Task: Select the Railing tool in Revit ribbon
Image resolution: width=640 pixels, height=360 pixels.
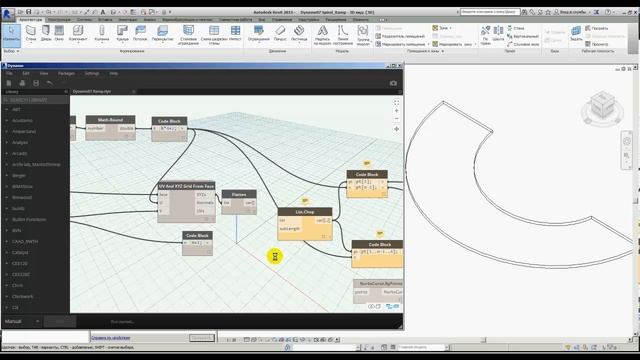Action: tap(258, 33)
